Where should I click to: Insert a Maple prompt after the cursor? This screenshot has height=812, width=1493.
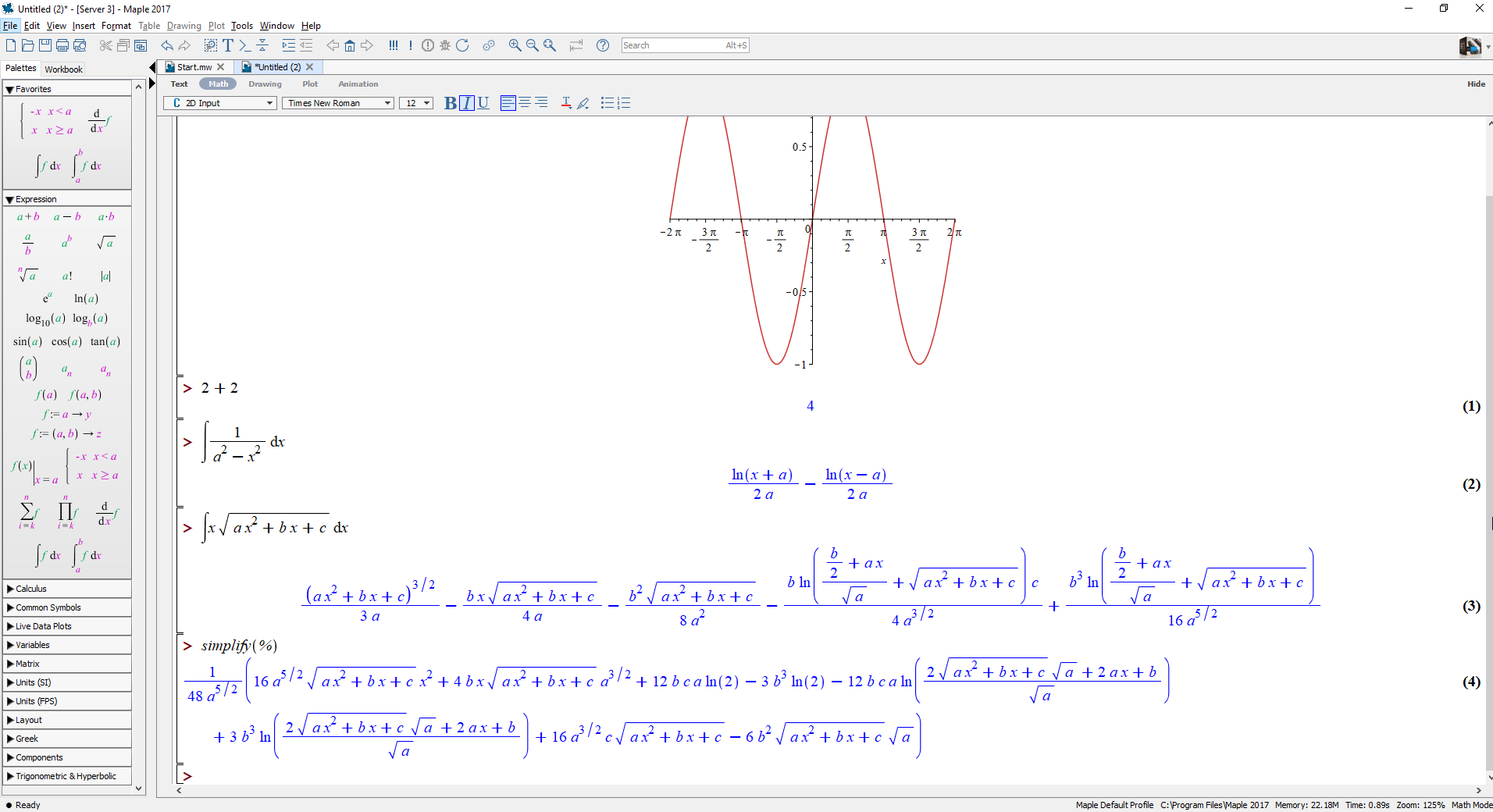(x=244, y=45)
